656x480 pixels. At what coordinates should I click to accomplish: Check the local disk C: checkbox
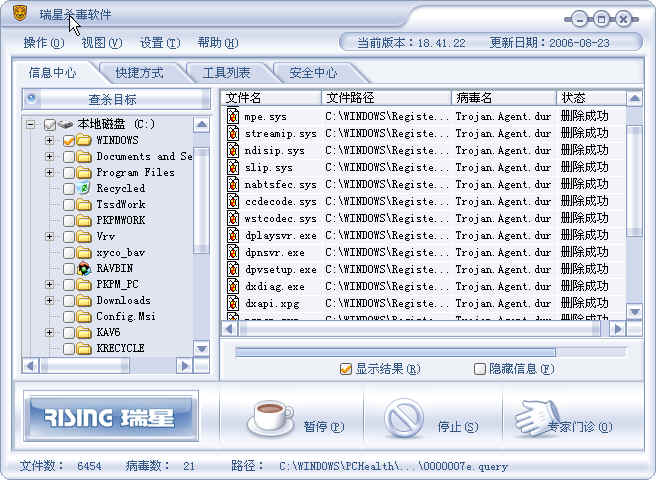coord(49,125)
